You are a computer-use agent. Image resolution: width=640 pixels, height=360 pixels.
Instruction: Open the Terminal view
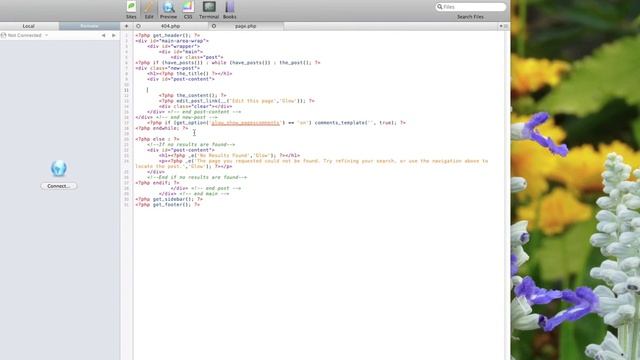(209, 10)
